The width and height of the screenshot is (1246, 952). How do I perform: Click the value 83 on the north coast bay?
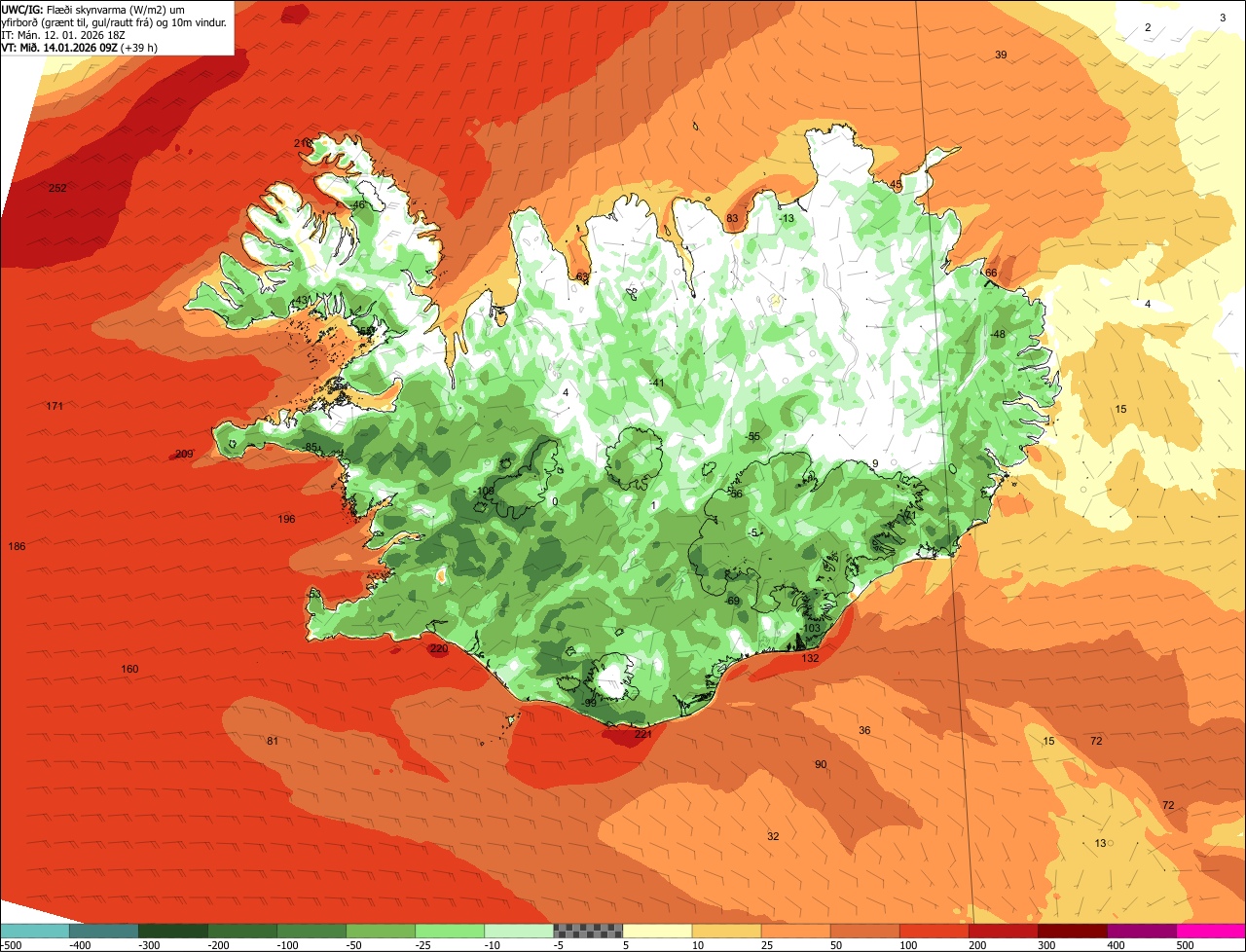(x=732, y=218)
